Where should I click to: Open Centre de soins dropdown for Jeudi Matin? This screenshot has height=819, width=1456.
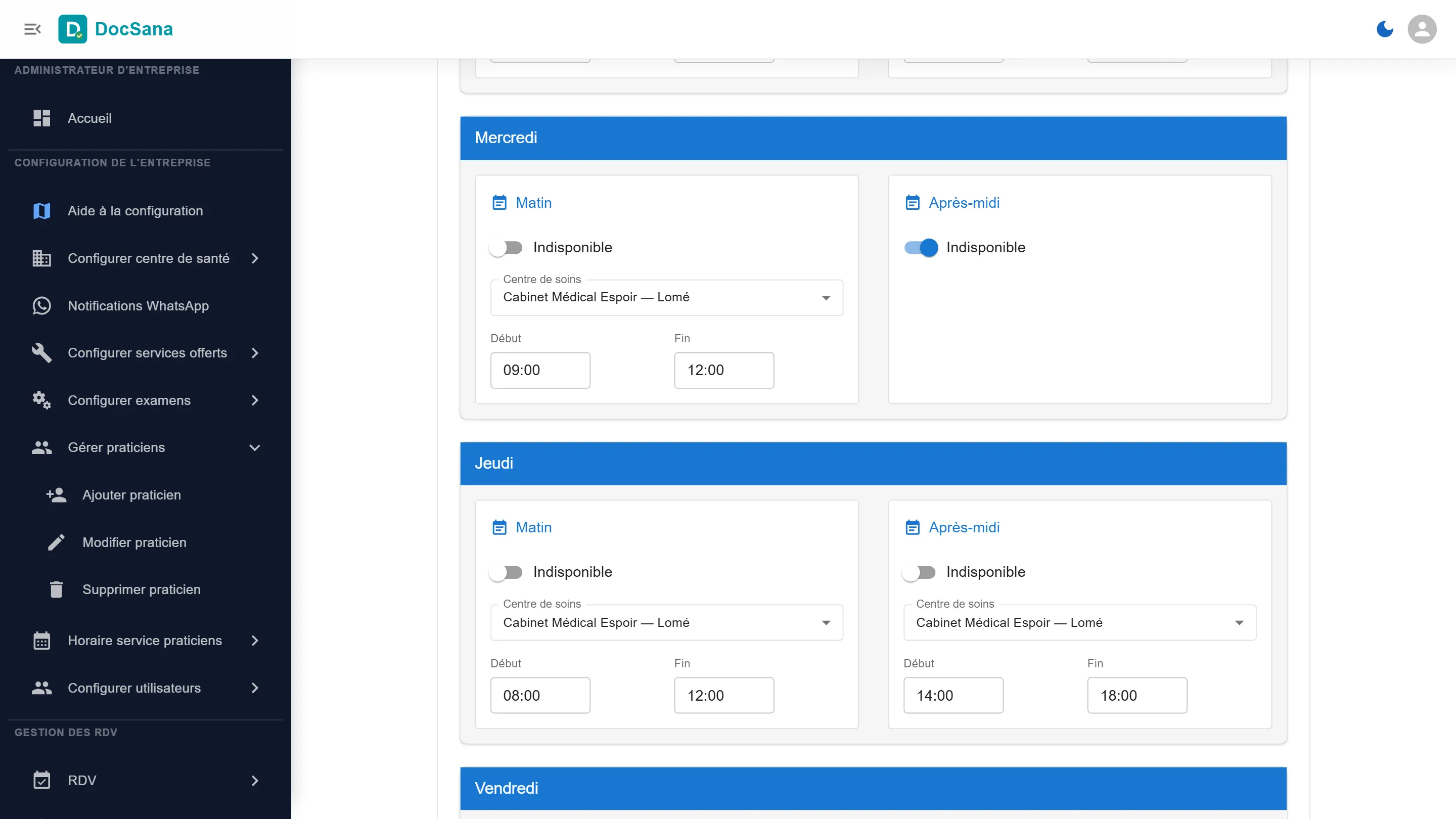coord(667,622)
